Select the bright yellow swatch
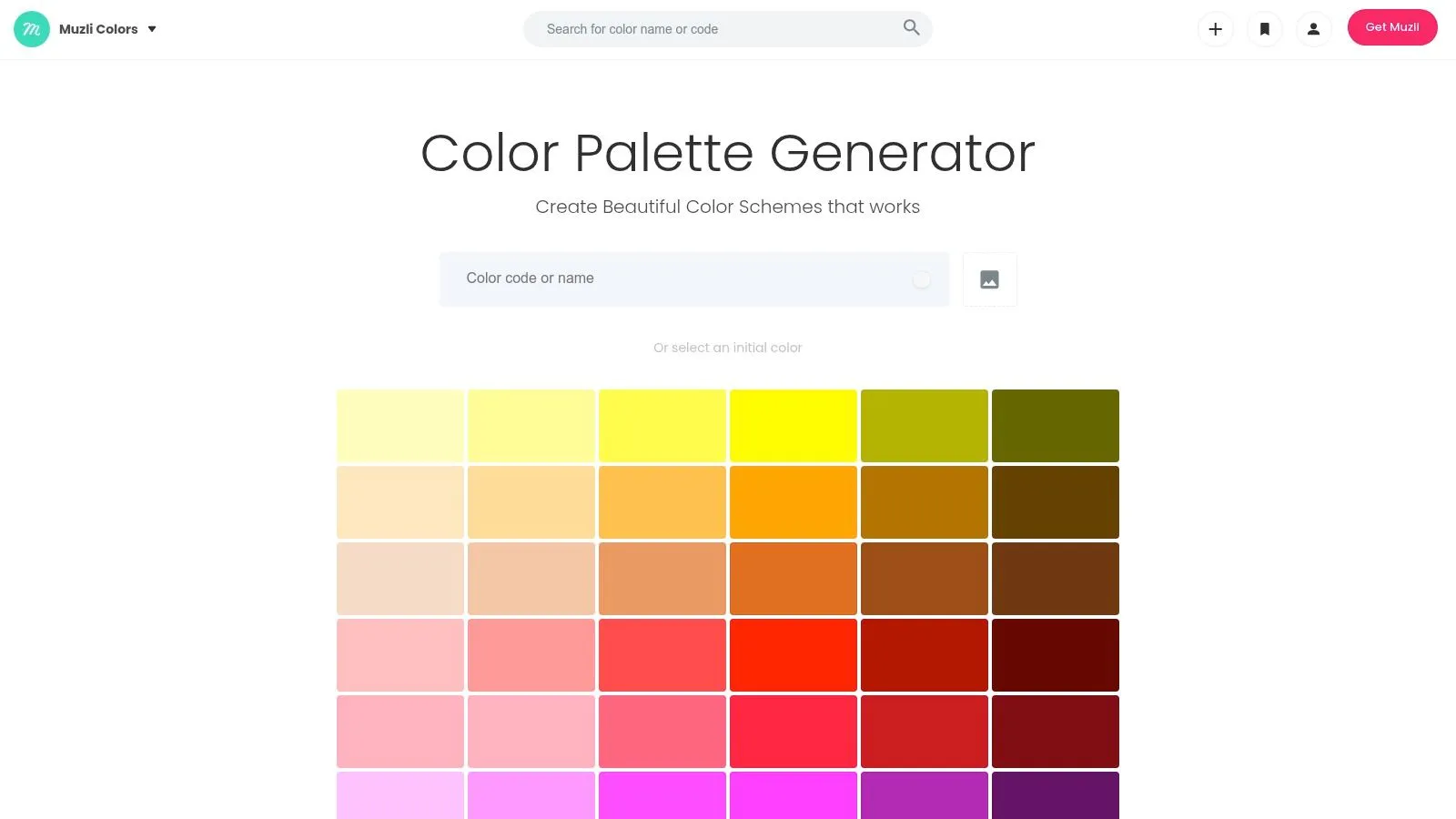 (794, 425)
